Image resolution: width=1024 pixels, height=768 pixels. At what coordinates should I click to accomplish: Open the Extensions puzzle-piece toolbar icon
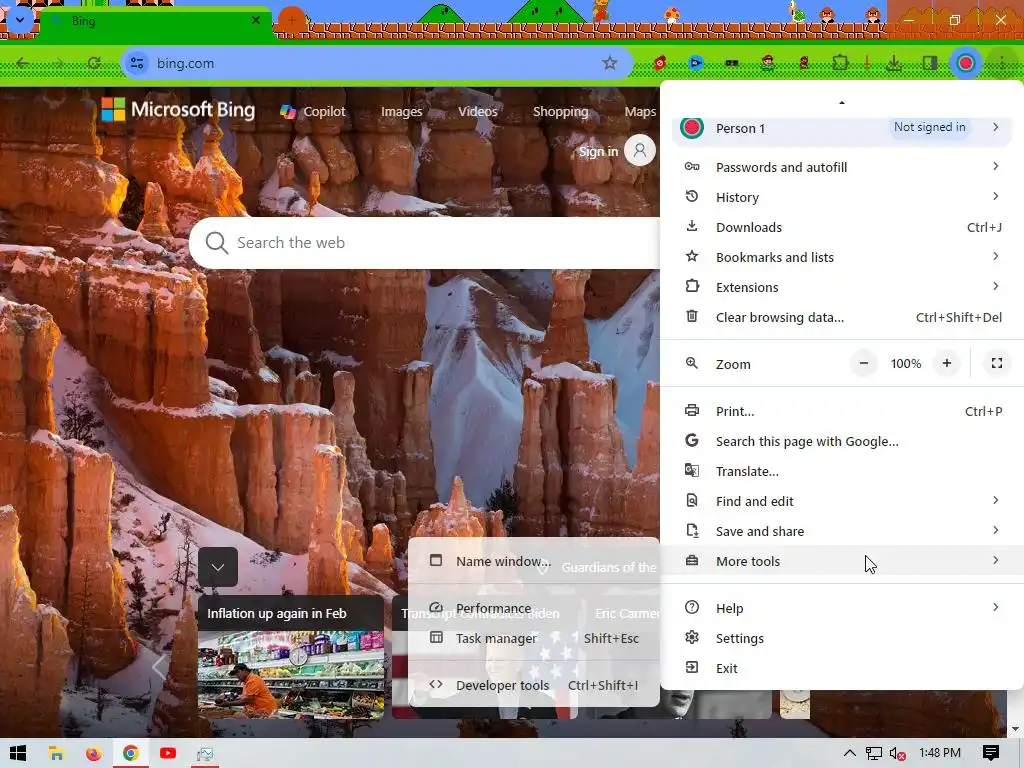pyautogui.click(x=840, y=63)
